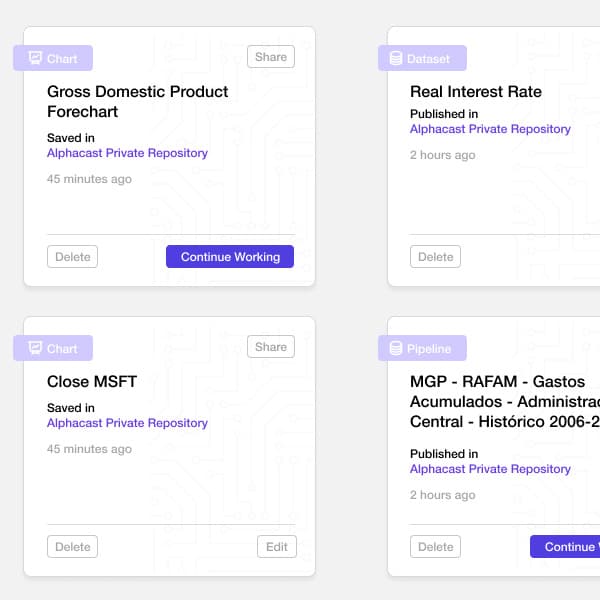Screen dimensions: 600x600
Task: Delete the Gross Domestic Product Forechart card
Action: pyautogui.click(x=72, y=257)
